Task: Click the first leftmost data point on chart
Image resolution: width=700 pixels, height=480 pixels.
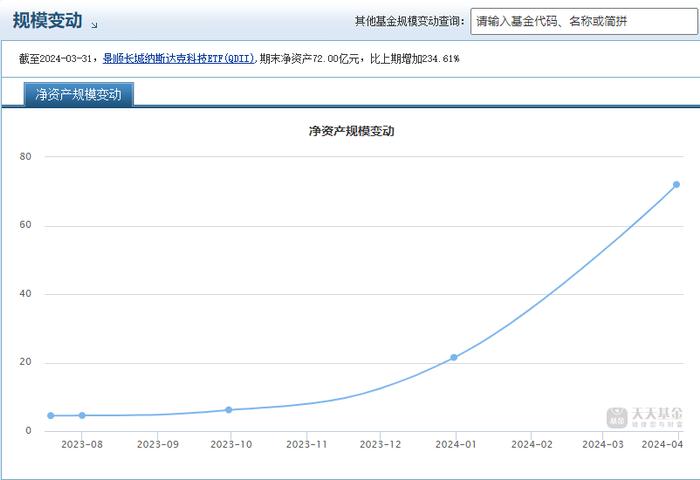Action: tap(51, 415)
